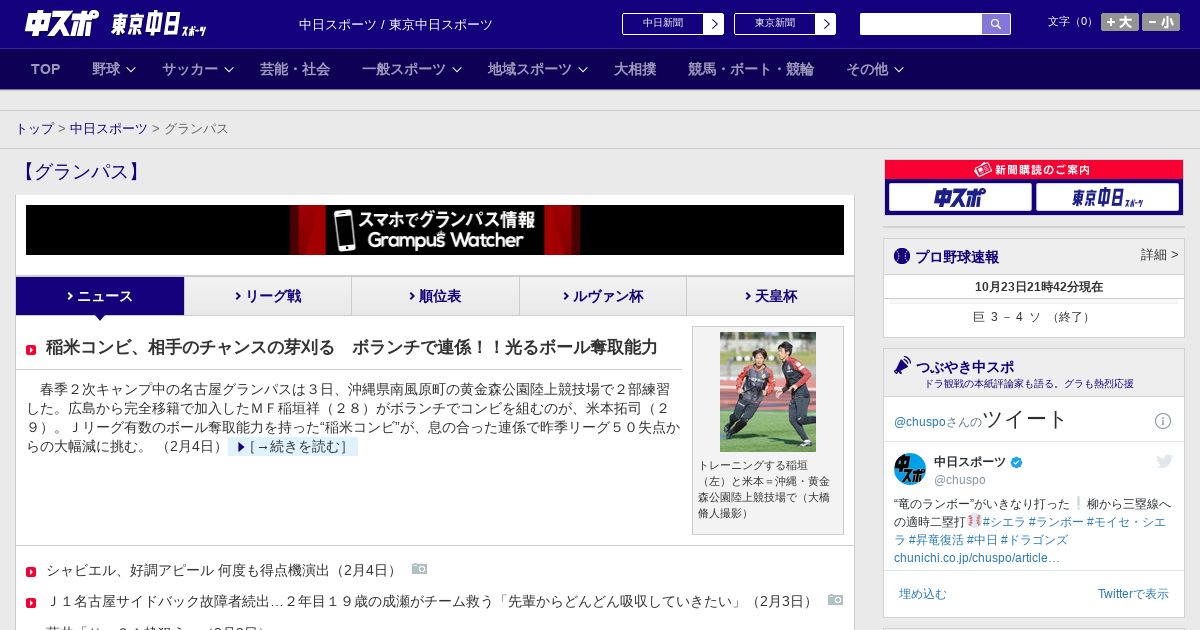This screenshot has height=630, width=1200.
Task: Expand the 野球 navigation menu
Action: (x=113, y=69)
